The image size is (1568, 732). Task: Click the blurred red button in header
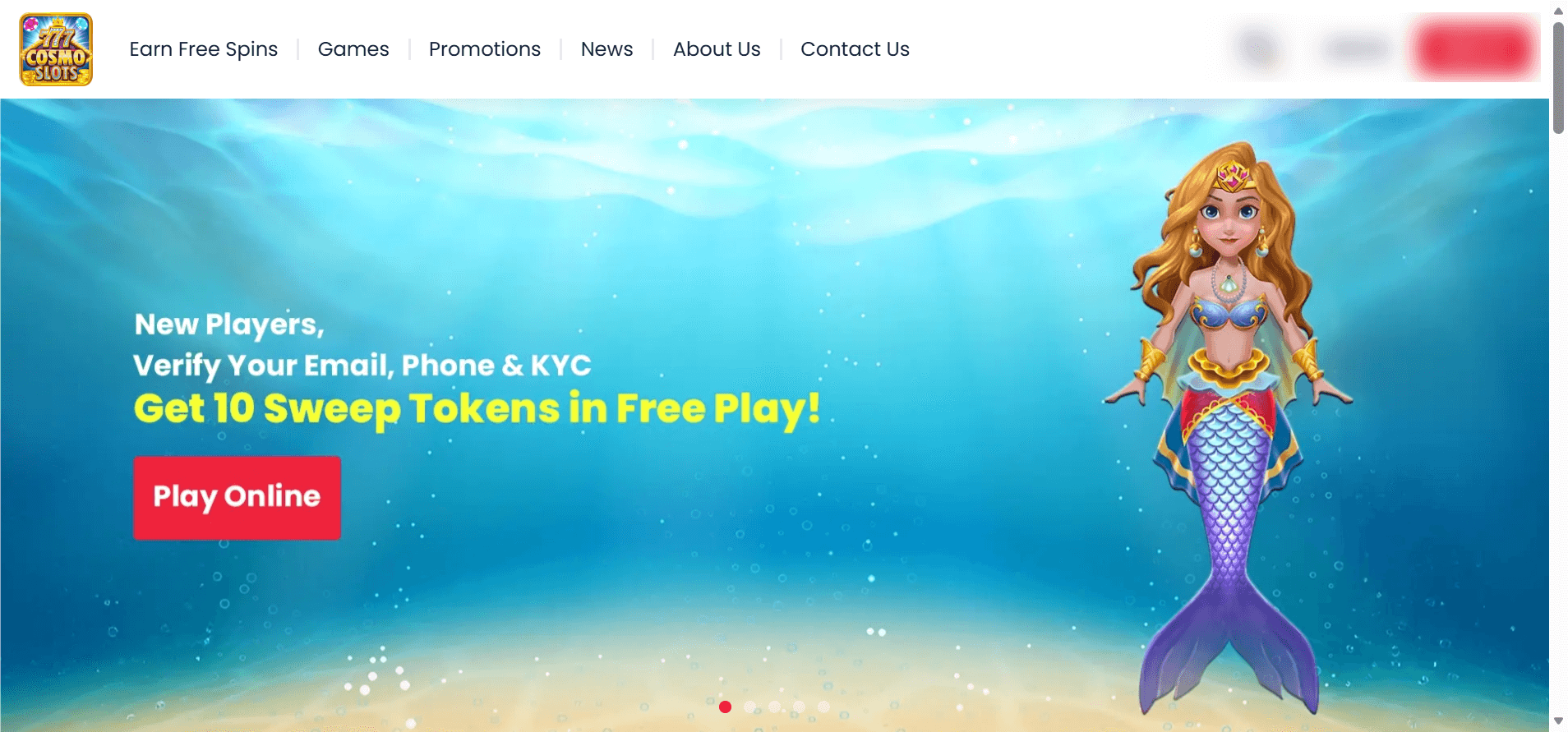[x=1475, y=49]
